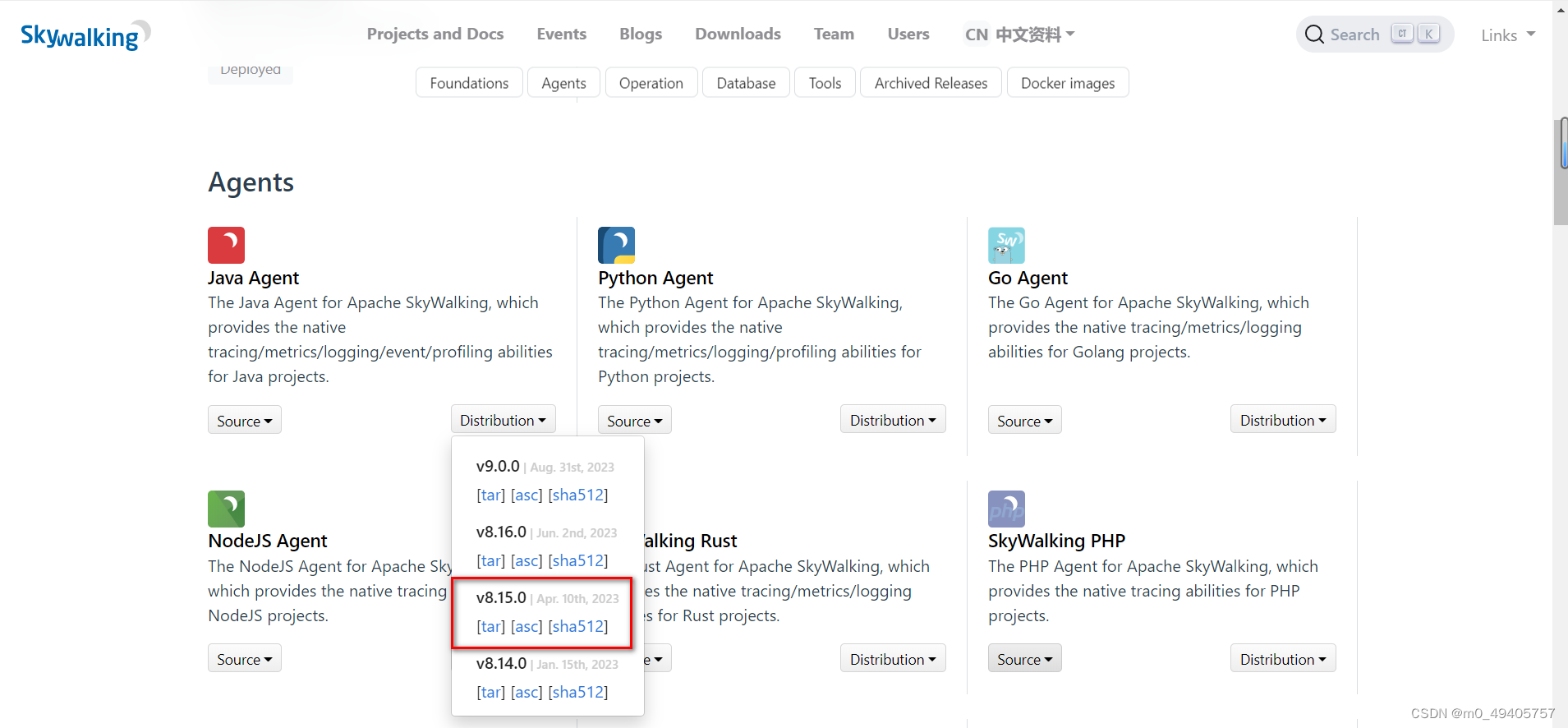Screen dimensions: 1568x728
Task: Jump to the Operation section
Action: [x=651, y=83]
